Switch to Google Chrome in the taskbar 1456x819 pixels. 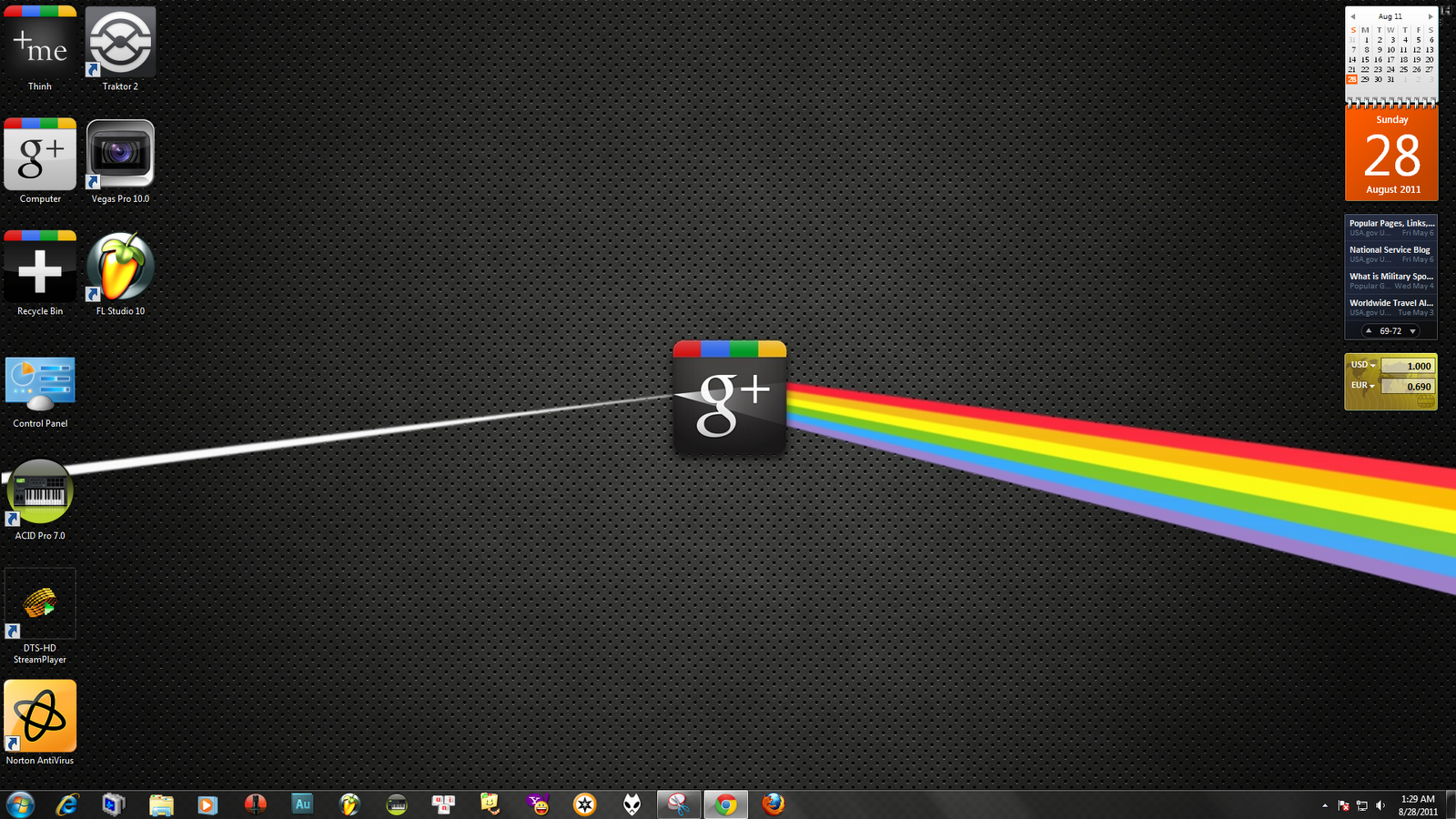pos(725,804)
